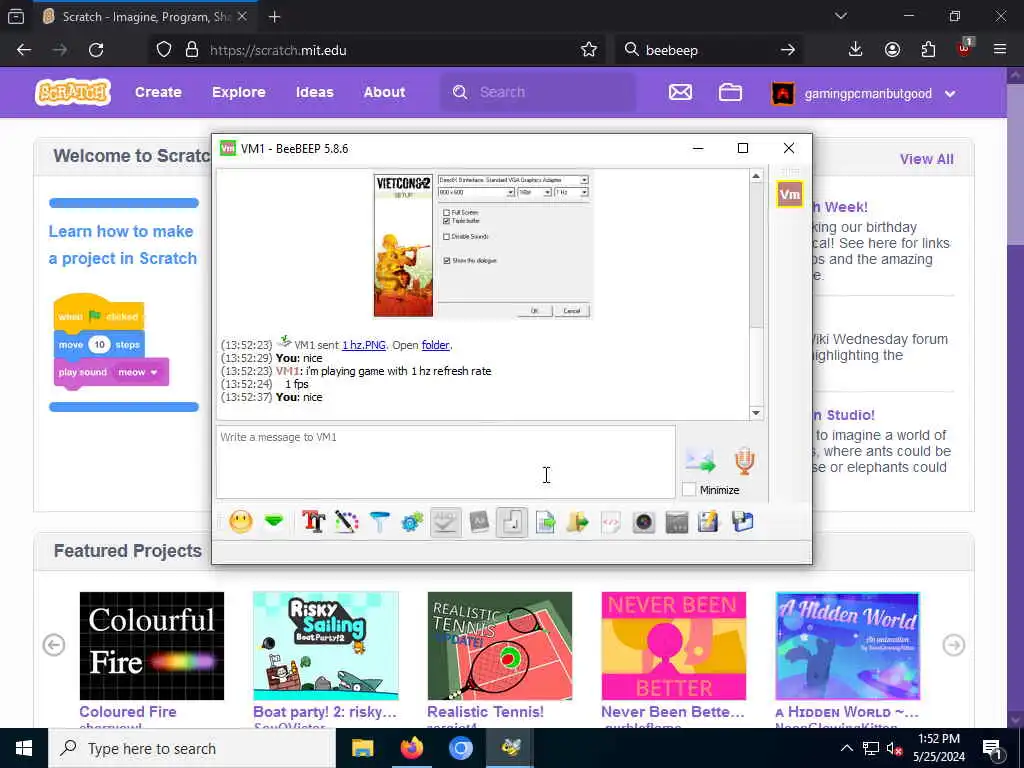This screenshot has width=1024, height=768.
Task: Open Create in Scratch navigation
Action: [x=158, y=92]
